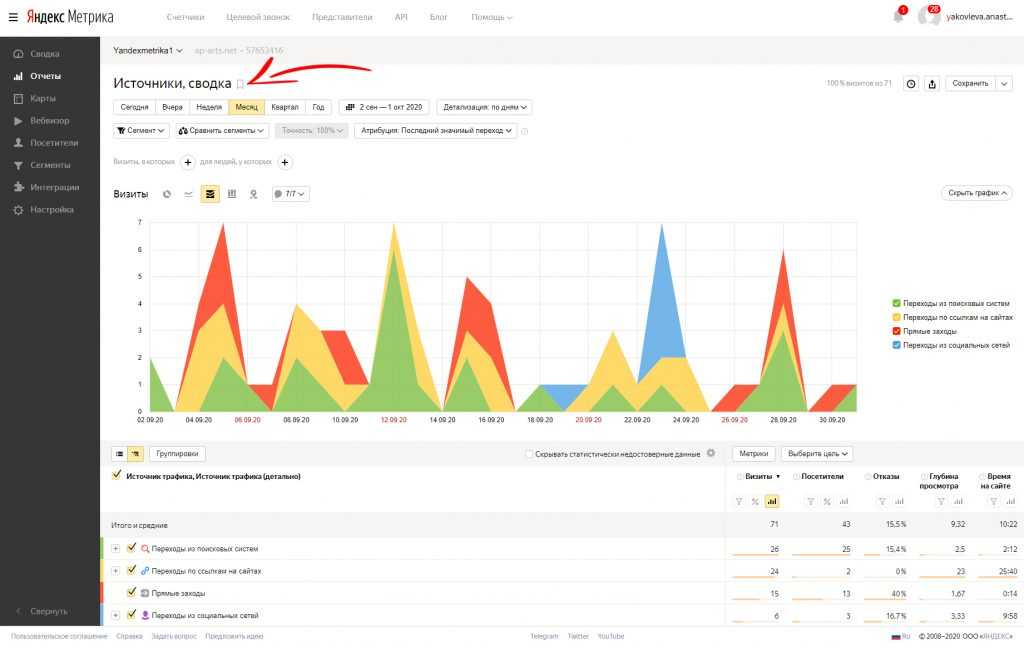
Task: Uncheck Переходы из поисковых систем row checkbox
Action: click(131, 548)
